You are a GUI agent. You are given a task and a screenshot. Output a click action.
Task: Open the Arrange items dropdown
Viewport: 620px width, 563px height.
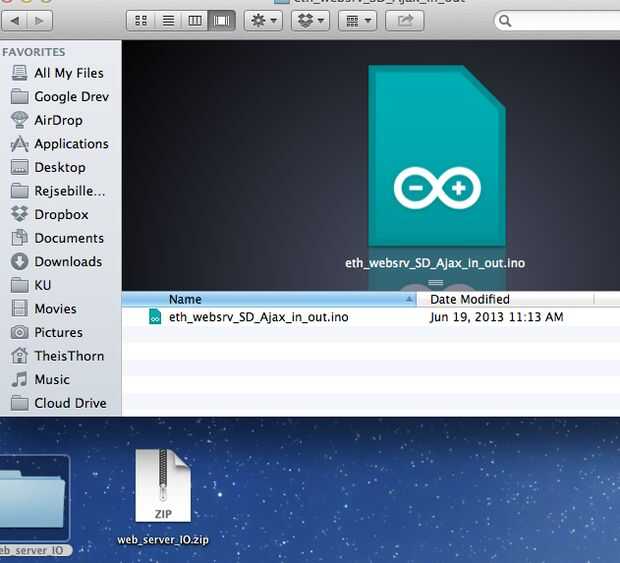coord(357,21)
